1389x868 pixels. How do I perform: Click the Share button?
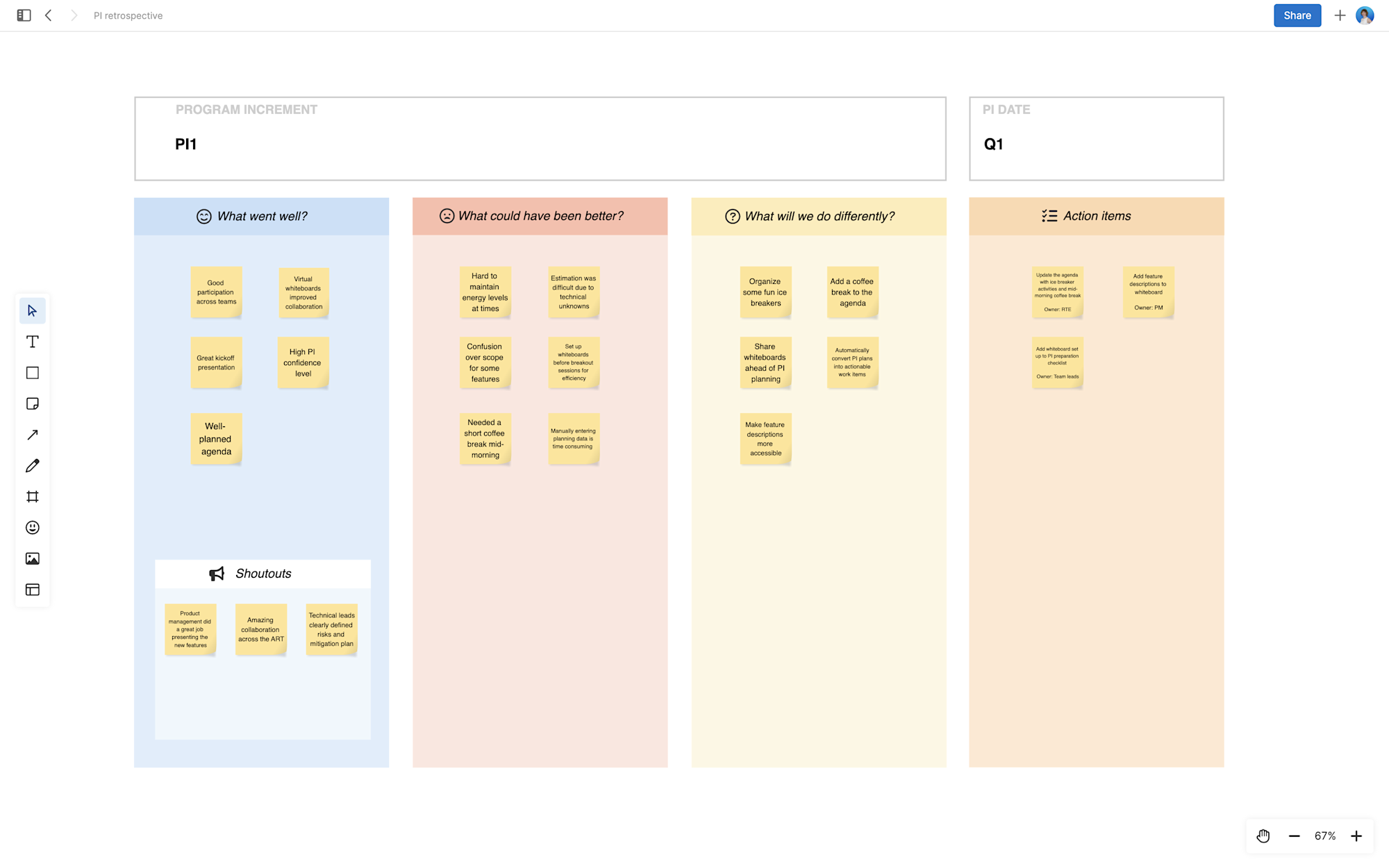click(1297, 15)
